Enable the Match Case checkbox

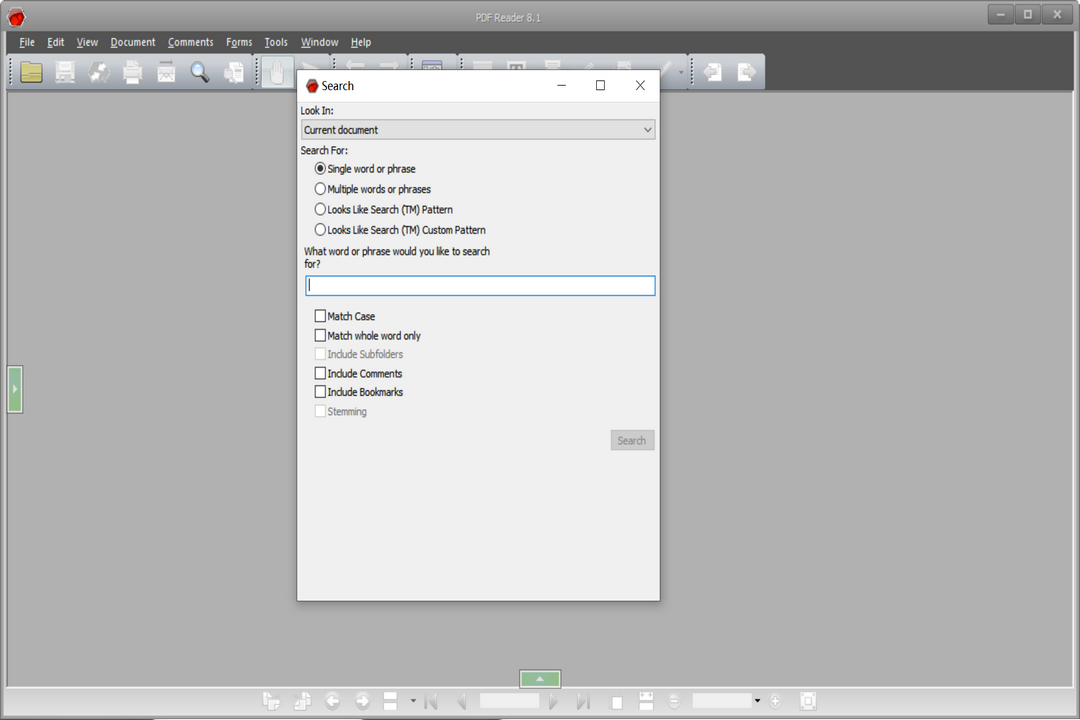321,316
